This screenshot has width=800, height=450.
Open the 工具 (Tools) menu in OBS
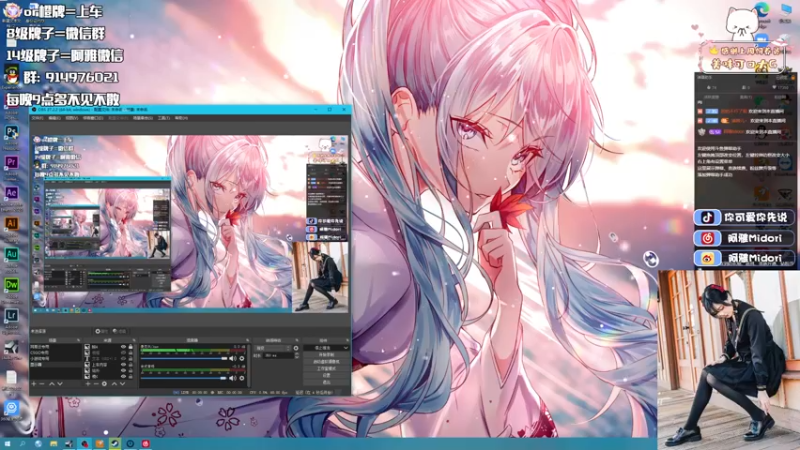click(164, 118)
